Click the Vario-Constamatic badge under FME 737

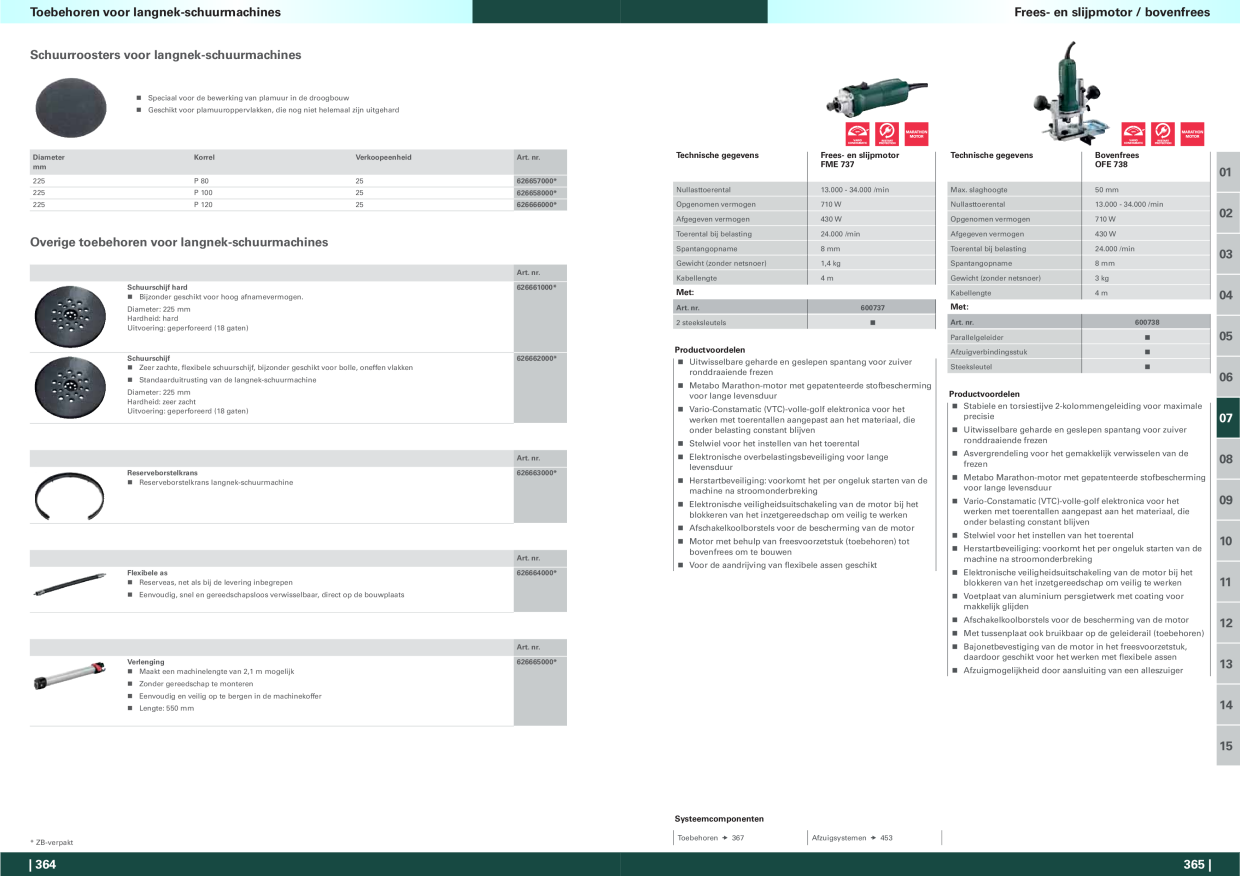pos(857,134)
